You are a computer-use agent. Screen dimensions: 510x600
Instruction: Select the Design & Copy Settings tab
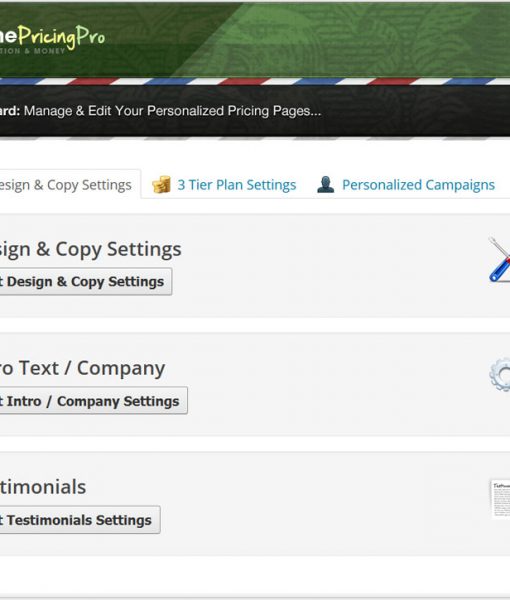[x=66, y=185]
